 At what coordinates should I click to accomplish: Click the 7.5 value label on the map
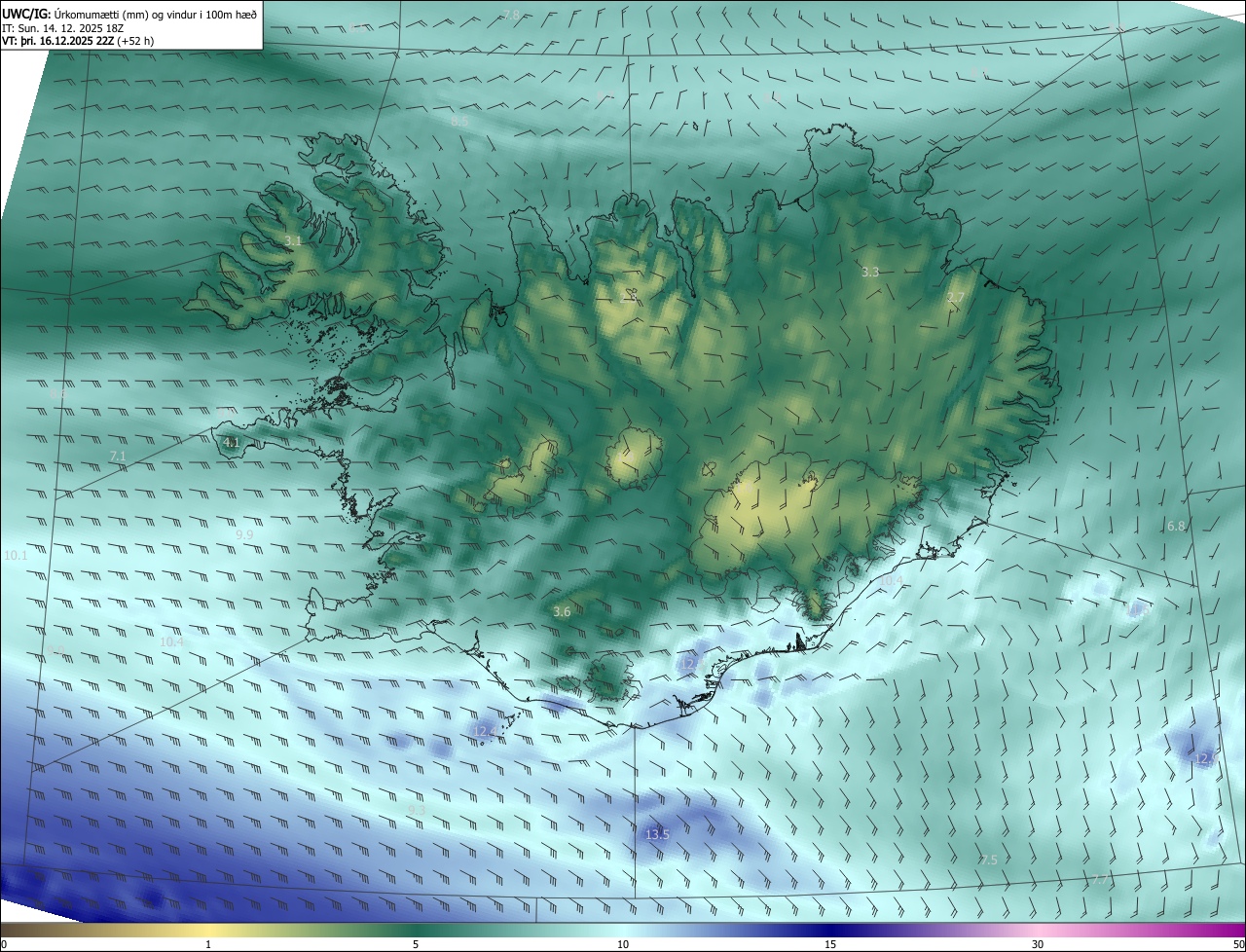pyautogui.click(x=988, y=860)
